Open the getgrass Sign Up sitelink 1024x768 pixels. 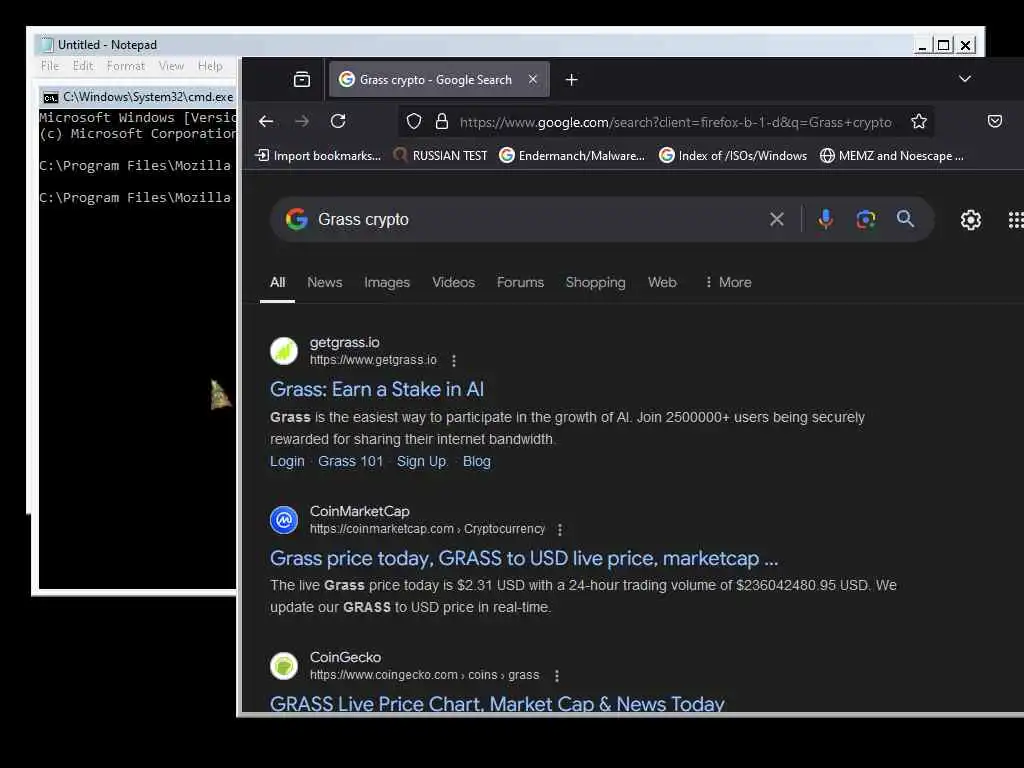pos(422,461)
